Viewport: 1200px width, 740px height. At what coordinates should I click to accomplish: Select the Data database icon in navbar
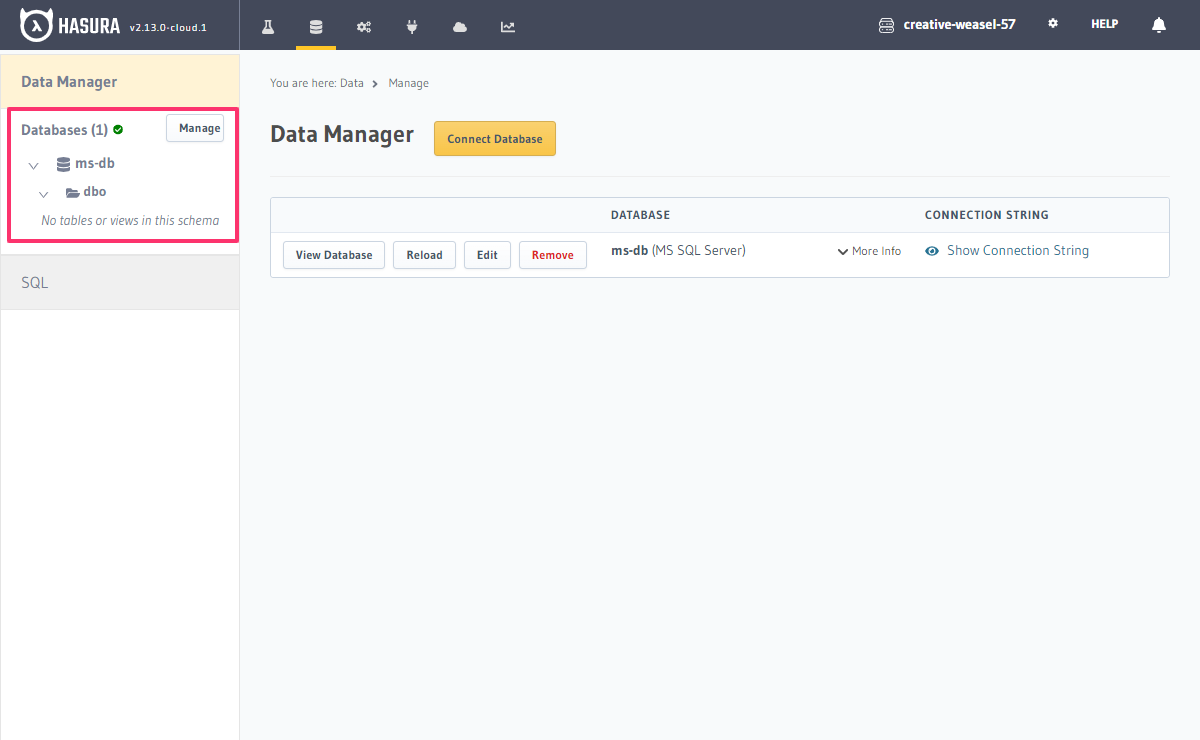(315, 25)
